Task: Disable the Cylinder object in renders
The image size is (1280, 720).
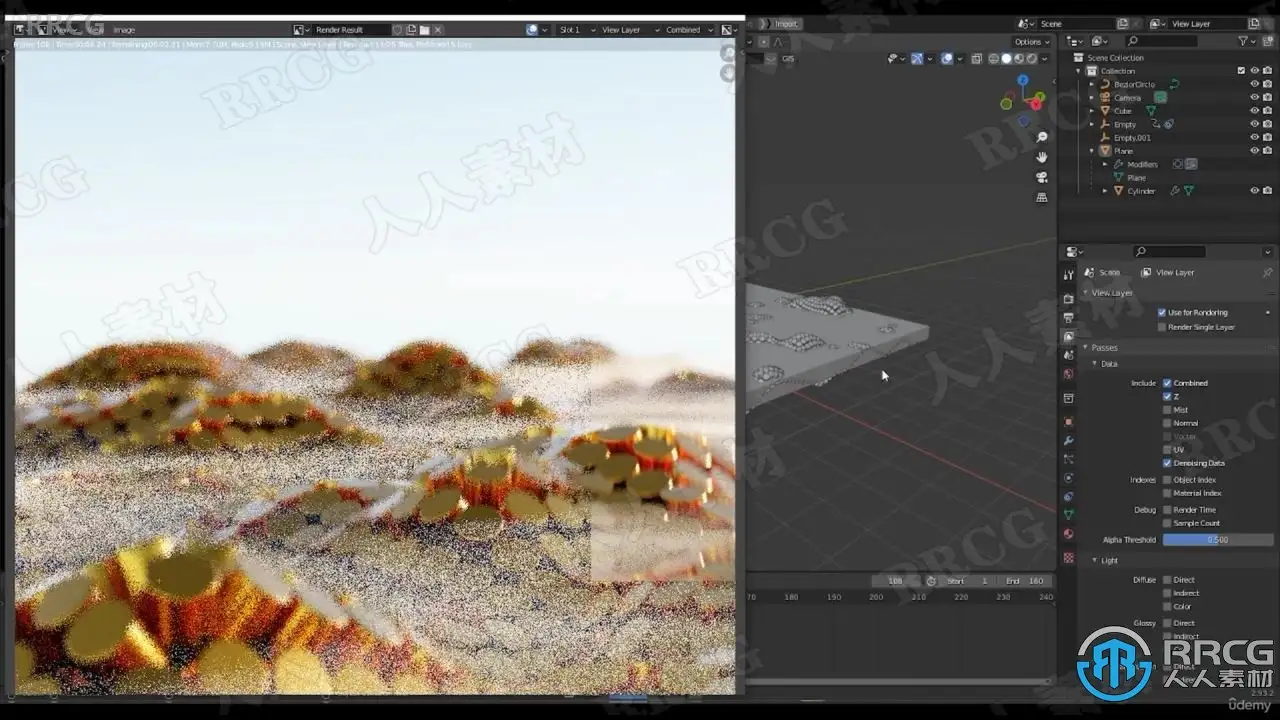Action: [x=1267, y=190]
